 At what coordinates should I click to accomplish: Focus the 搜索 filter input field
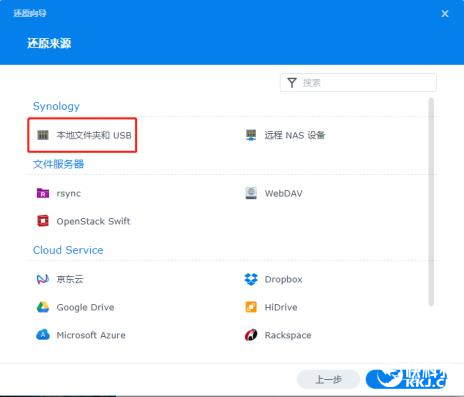[x=358, y=83]
